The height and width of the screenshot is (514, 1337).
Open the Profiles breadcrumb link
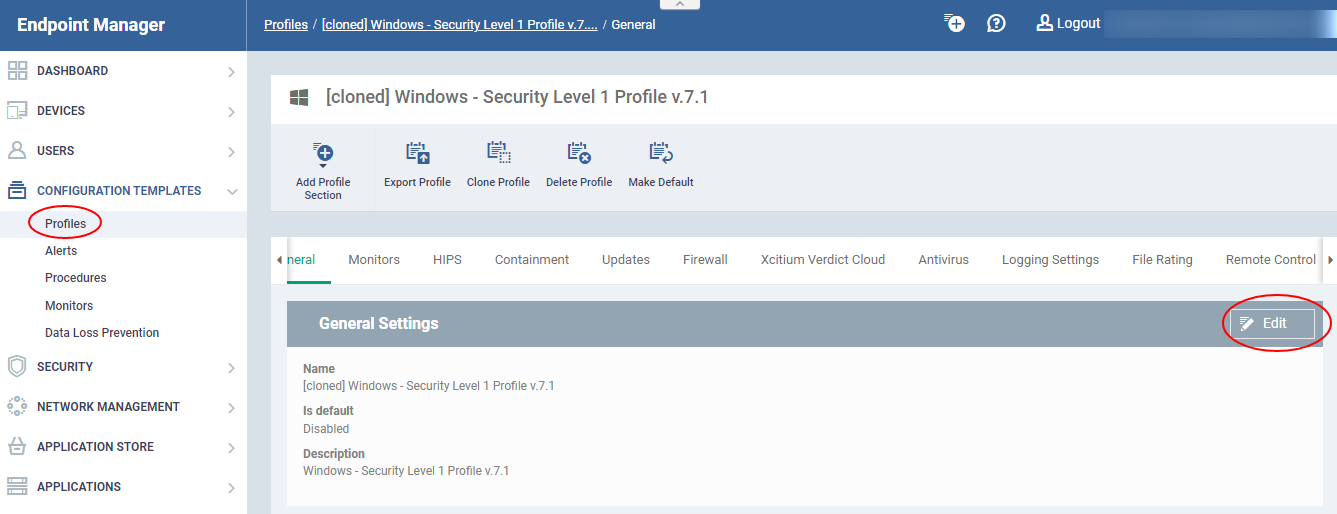point(286,25)
